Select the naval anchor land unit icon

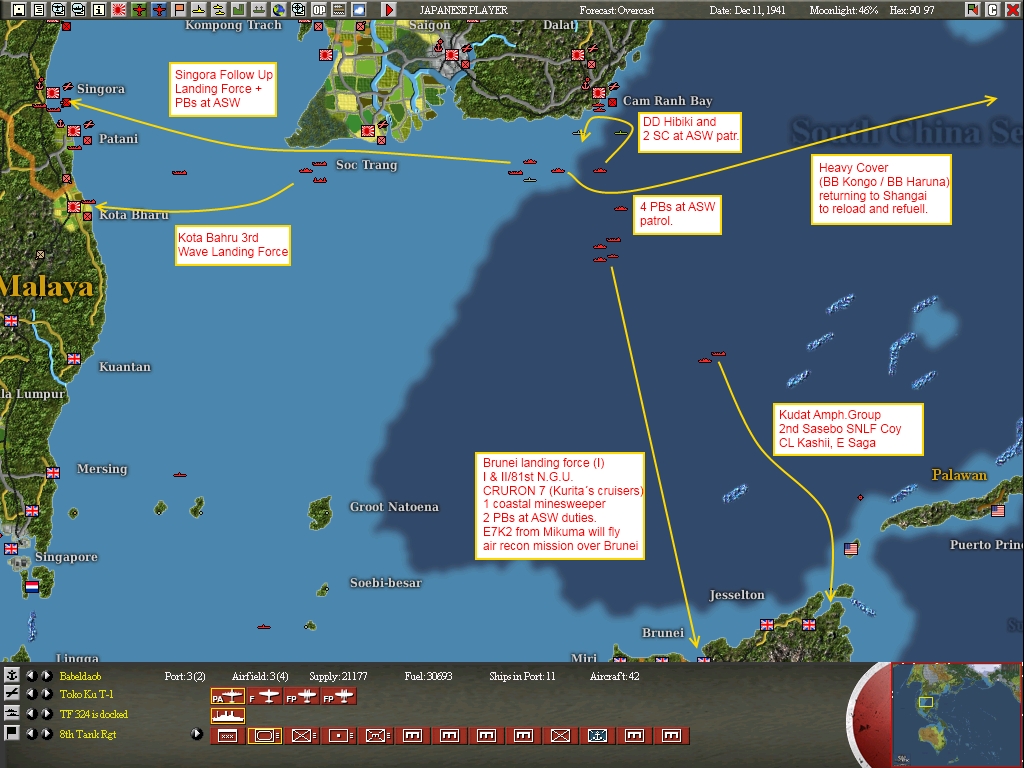click(598, 735)
